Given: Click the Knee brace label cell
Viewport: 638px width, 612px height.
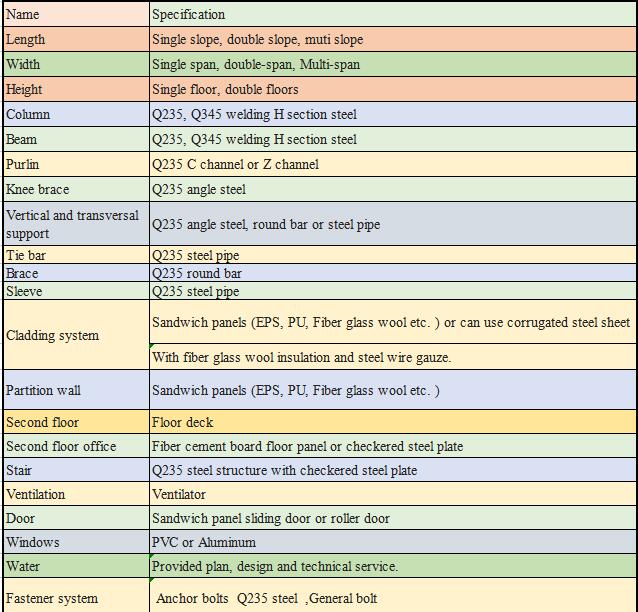Looking at the screenshot, I should (x=74, y=189).
